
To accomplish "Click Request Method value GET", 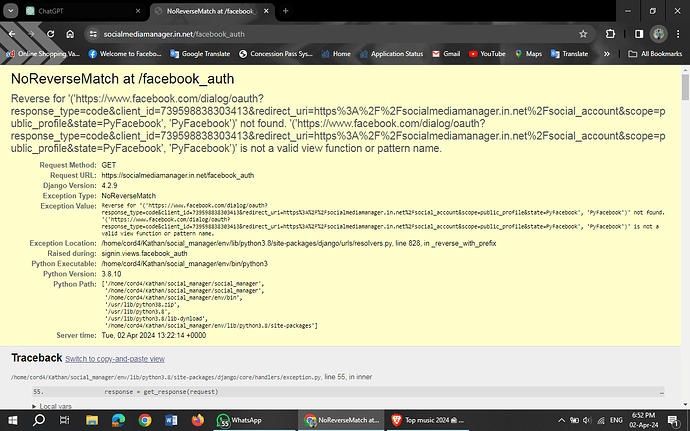I will tap(109, 165).
